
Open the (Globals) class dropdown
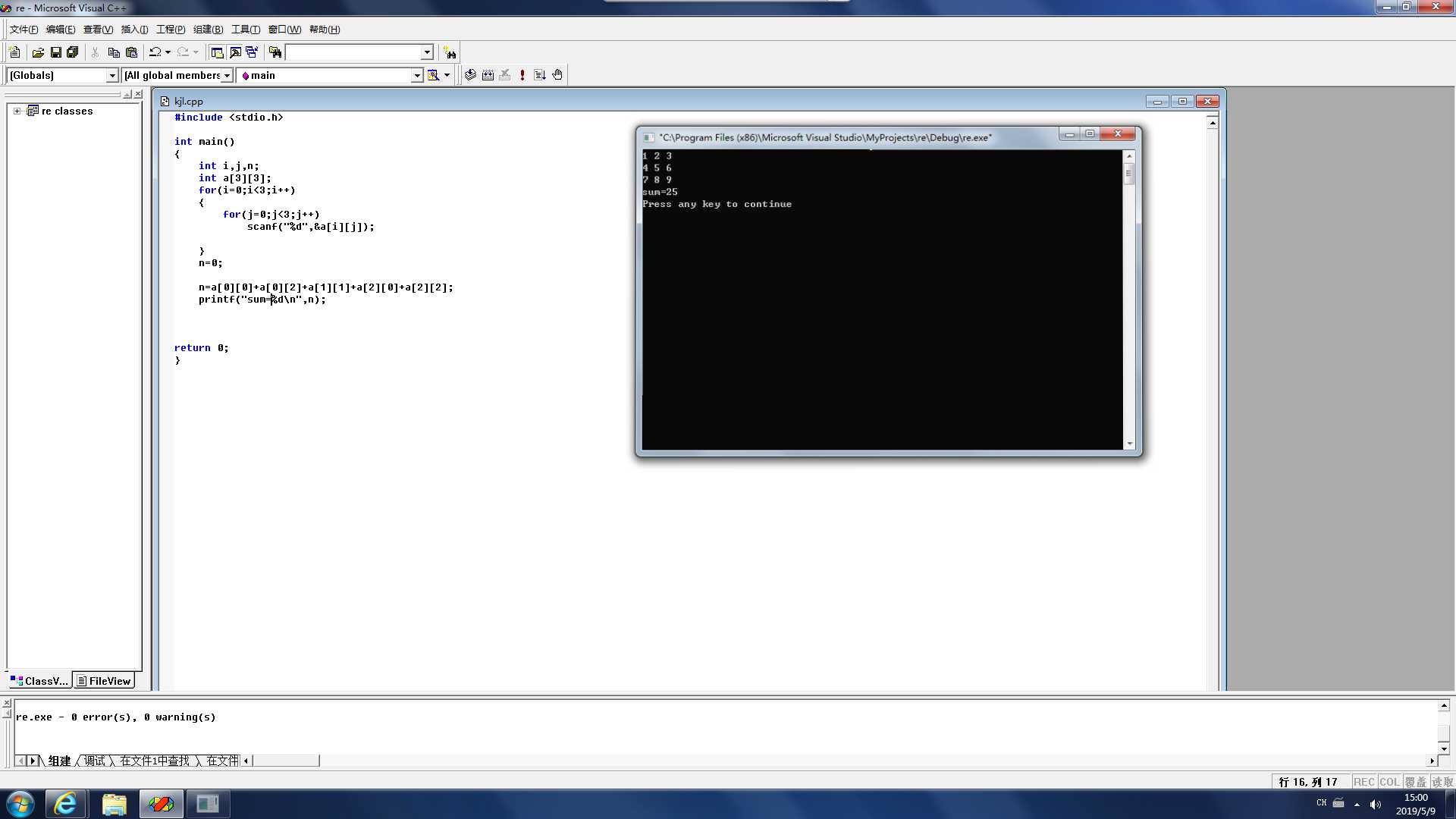[x=112, y=75]
